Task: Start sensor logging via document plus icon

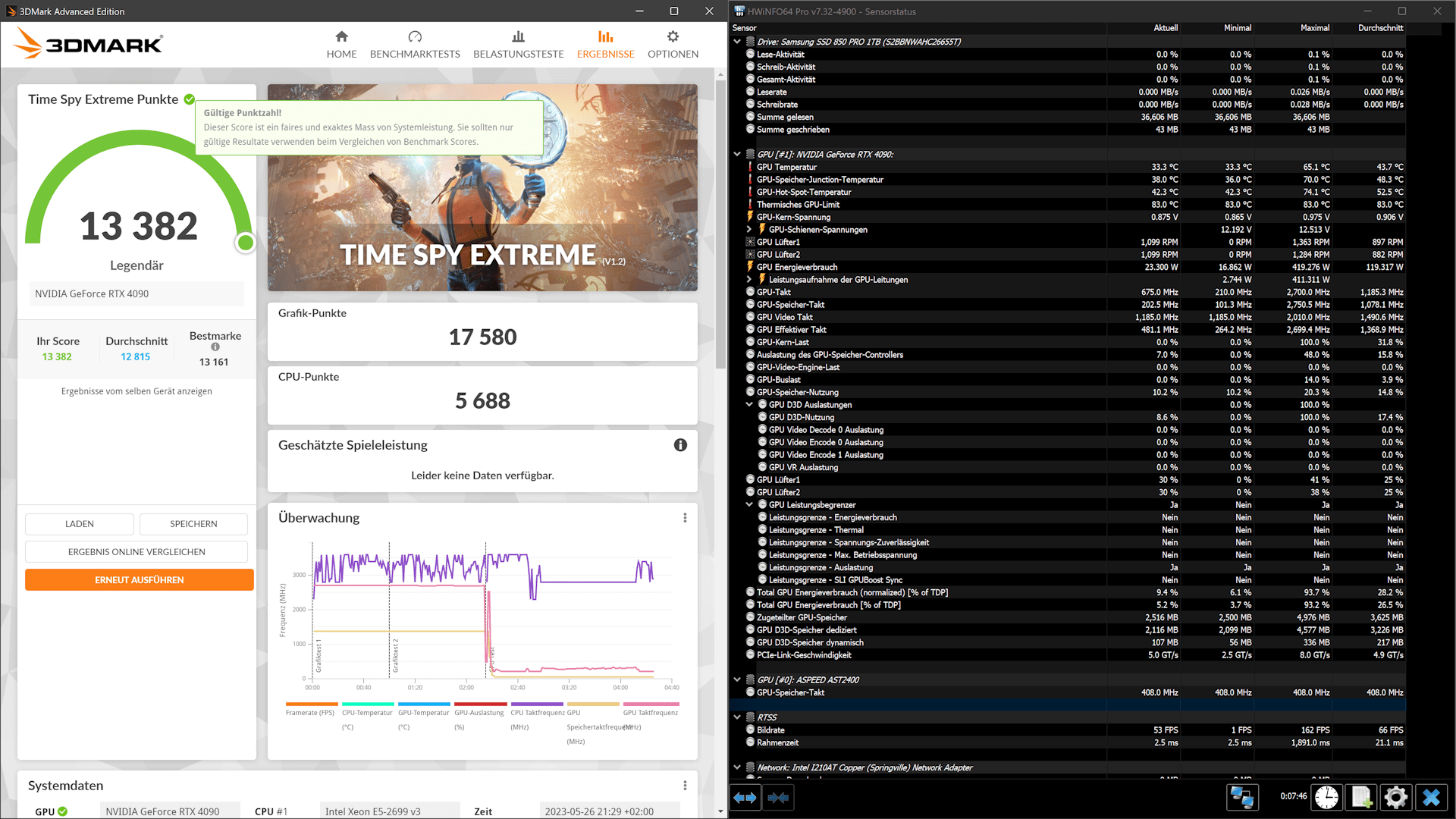Action: (1361, 798)
